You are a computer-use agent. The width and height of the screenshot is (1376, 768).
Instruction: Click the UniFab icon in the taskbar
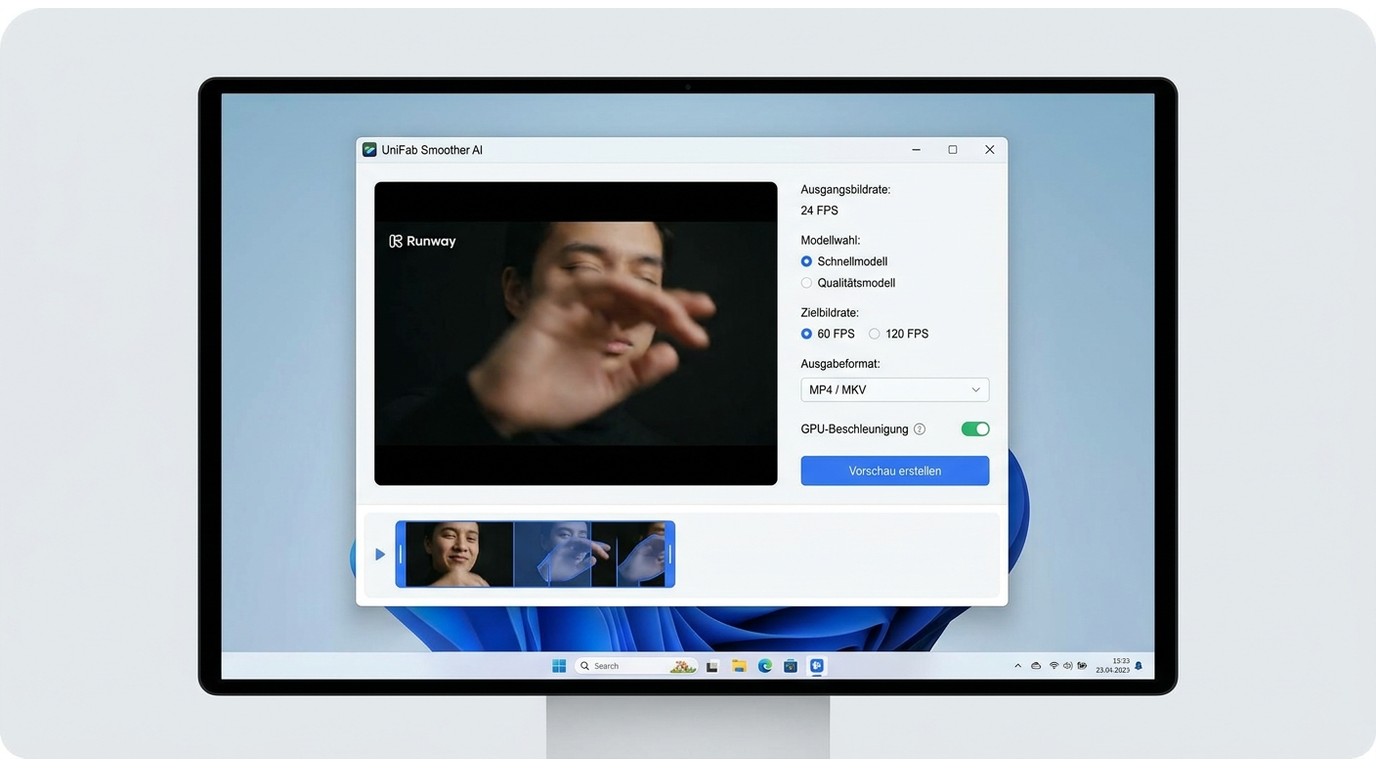click(x=817, y=666)
